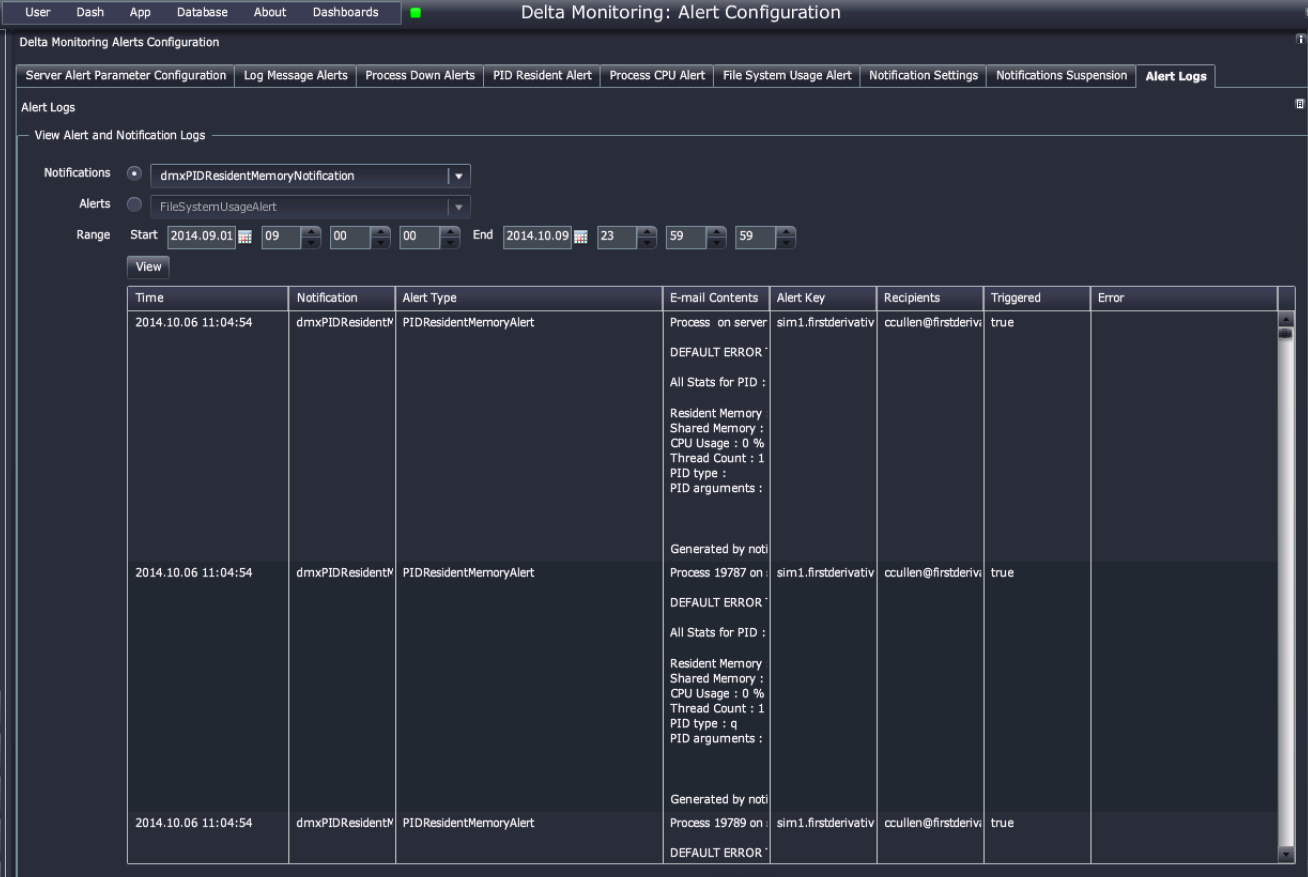1308x877 pixels.
Task: Click the Triggered column header
Action: coord(1037,298)
